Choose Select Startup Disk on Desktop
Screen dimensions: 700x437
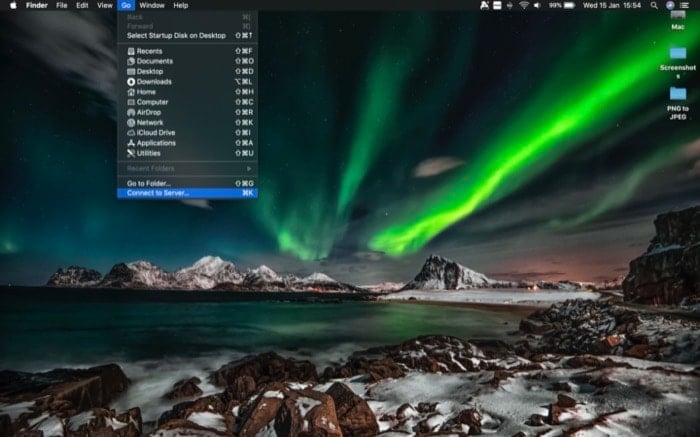click(188, 35)
